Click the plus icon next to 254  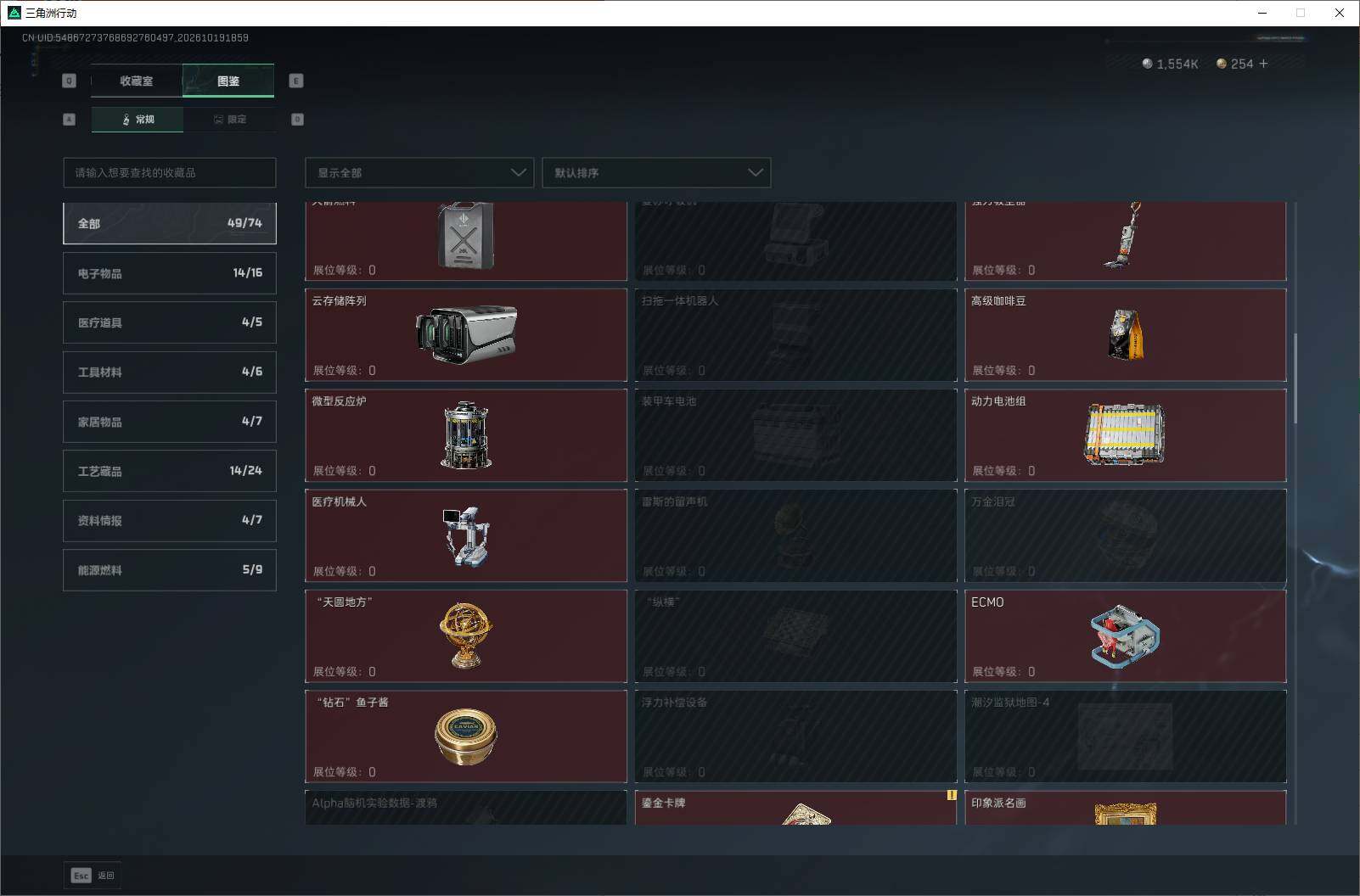1263,64
